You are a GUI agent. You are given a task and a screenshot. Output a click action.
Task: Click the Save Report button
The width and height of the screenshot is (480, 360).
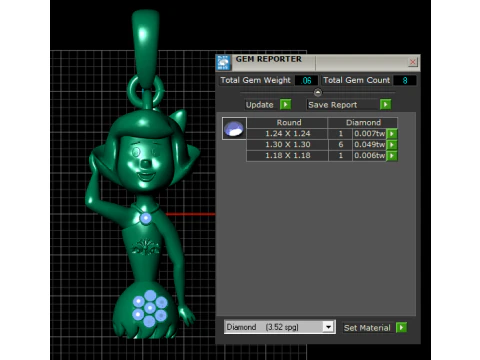[x=343, y=105]
